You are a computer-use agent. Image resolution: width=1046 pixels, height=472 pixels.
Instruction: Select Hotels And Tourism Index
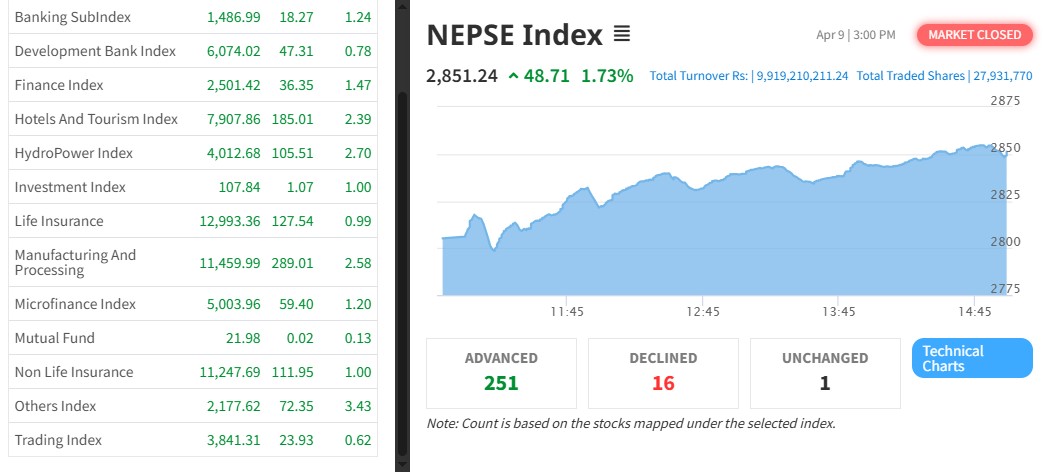click(x=96, y=119)
